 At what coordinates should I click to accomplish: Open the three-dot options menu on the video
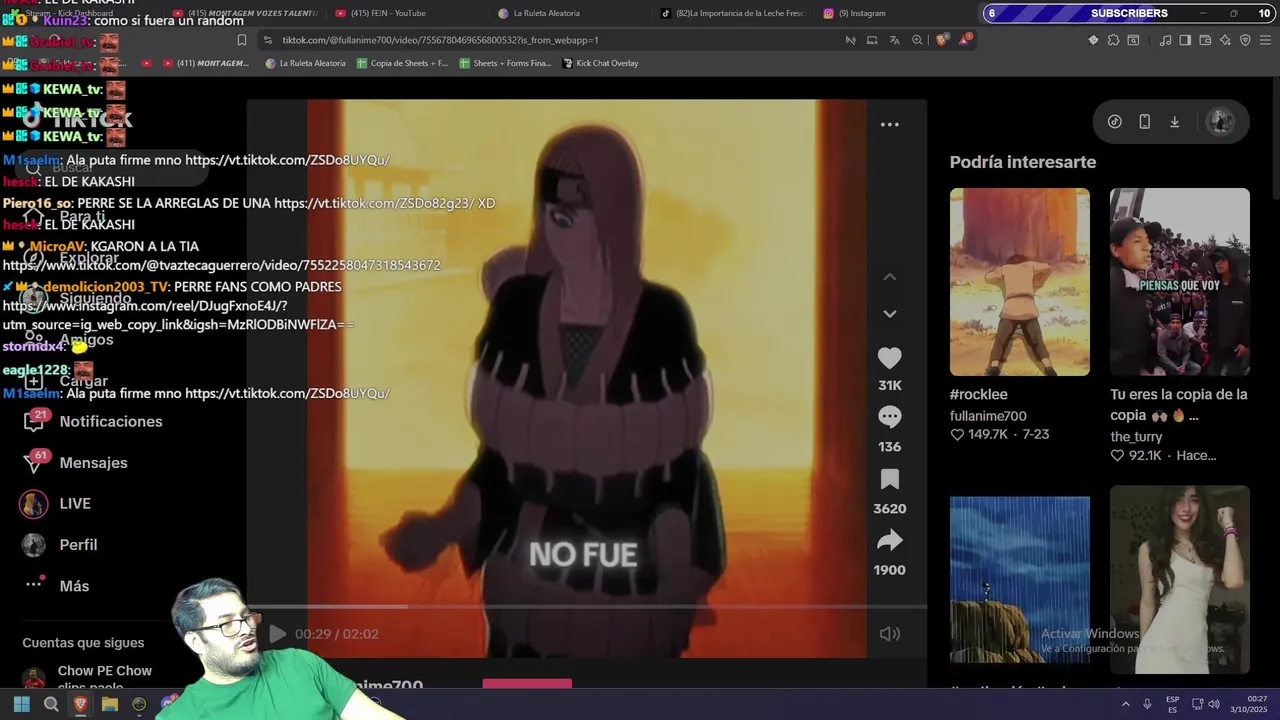[x=889, y=125]
